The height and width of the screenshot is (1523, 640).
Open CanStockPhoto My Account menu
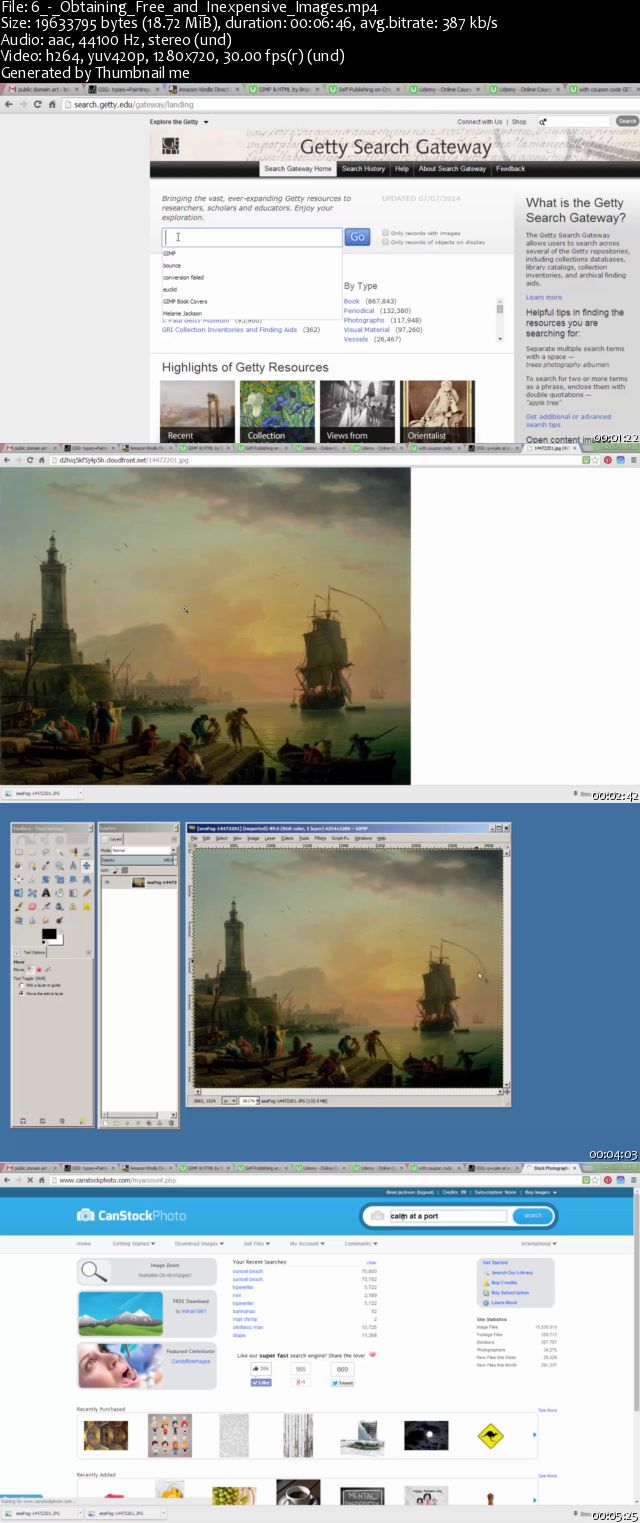click(x=307, y=1243)
